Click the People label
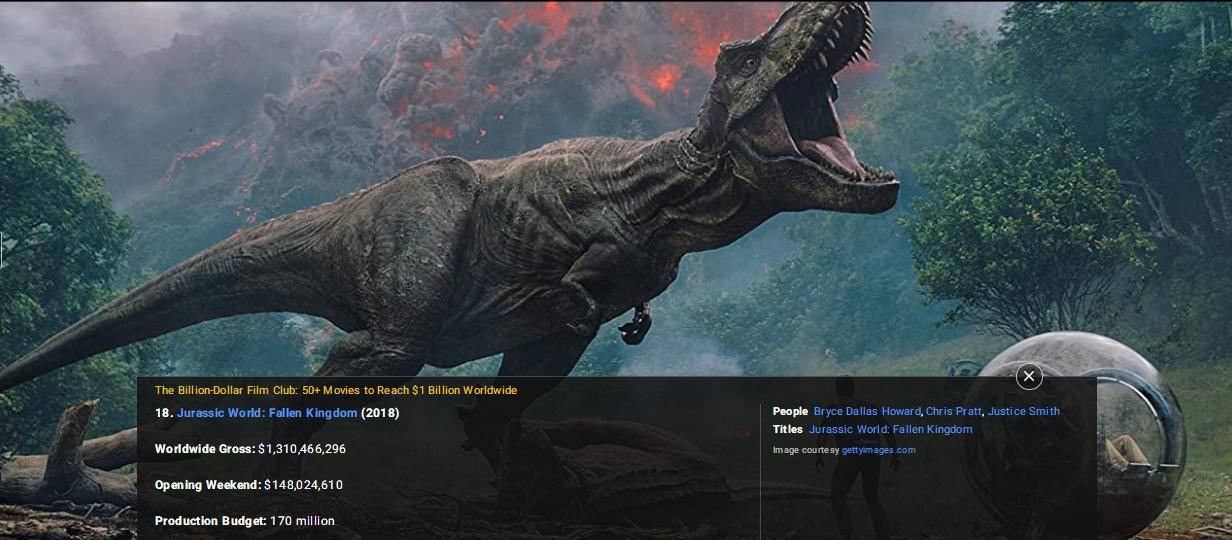This screenshot has width=1232, height=540. click(x=790, y=411)
